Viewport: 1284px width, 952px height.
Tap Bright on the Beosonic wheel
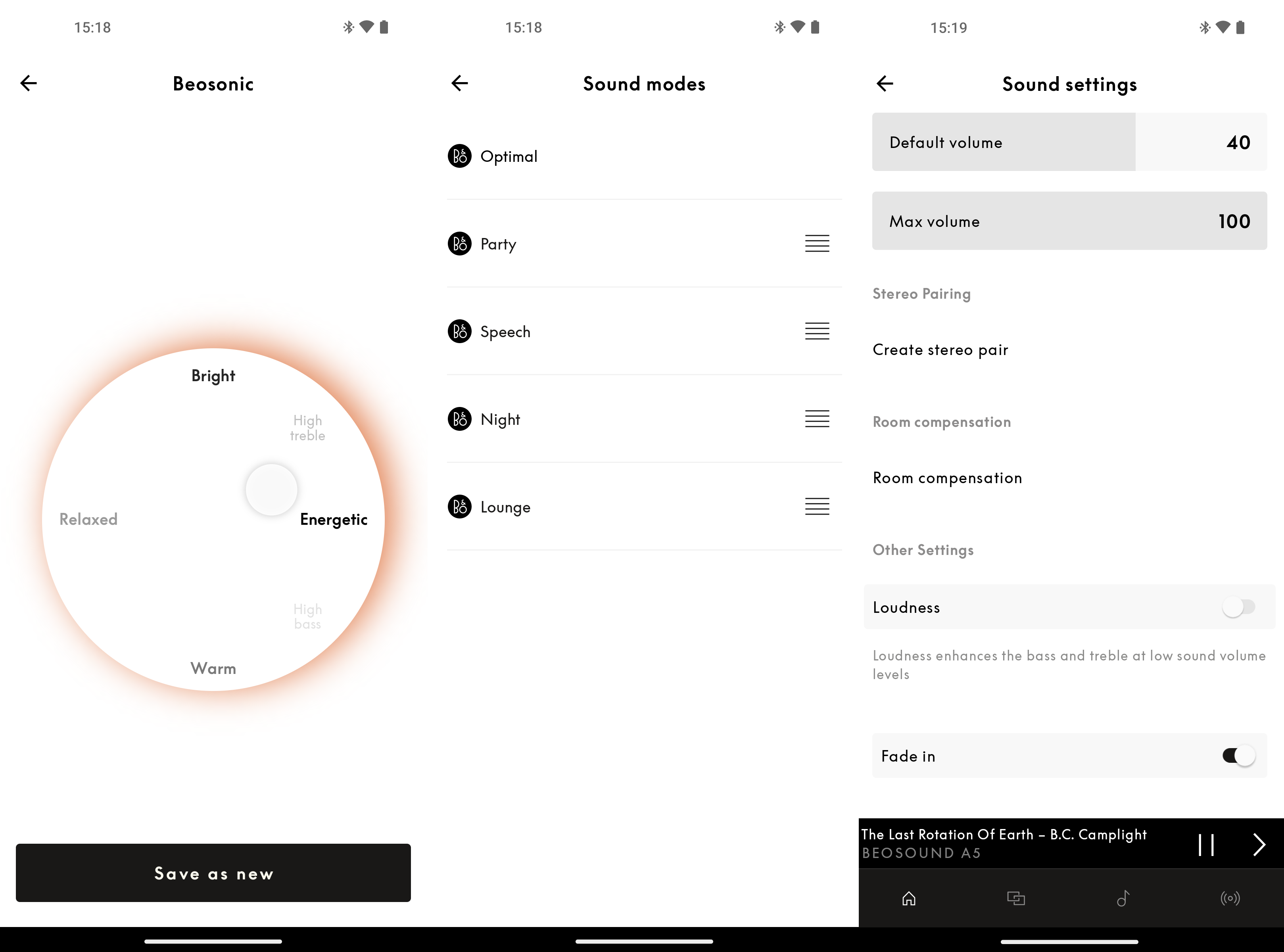(x=213, y=376)
